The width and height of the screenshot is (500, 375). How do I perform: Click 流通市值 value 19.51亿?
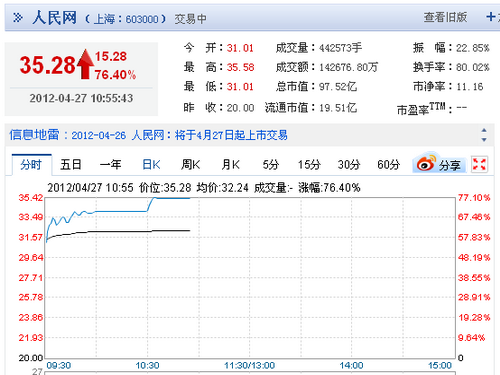[x=338, y=108]
